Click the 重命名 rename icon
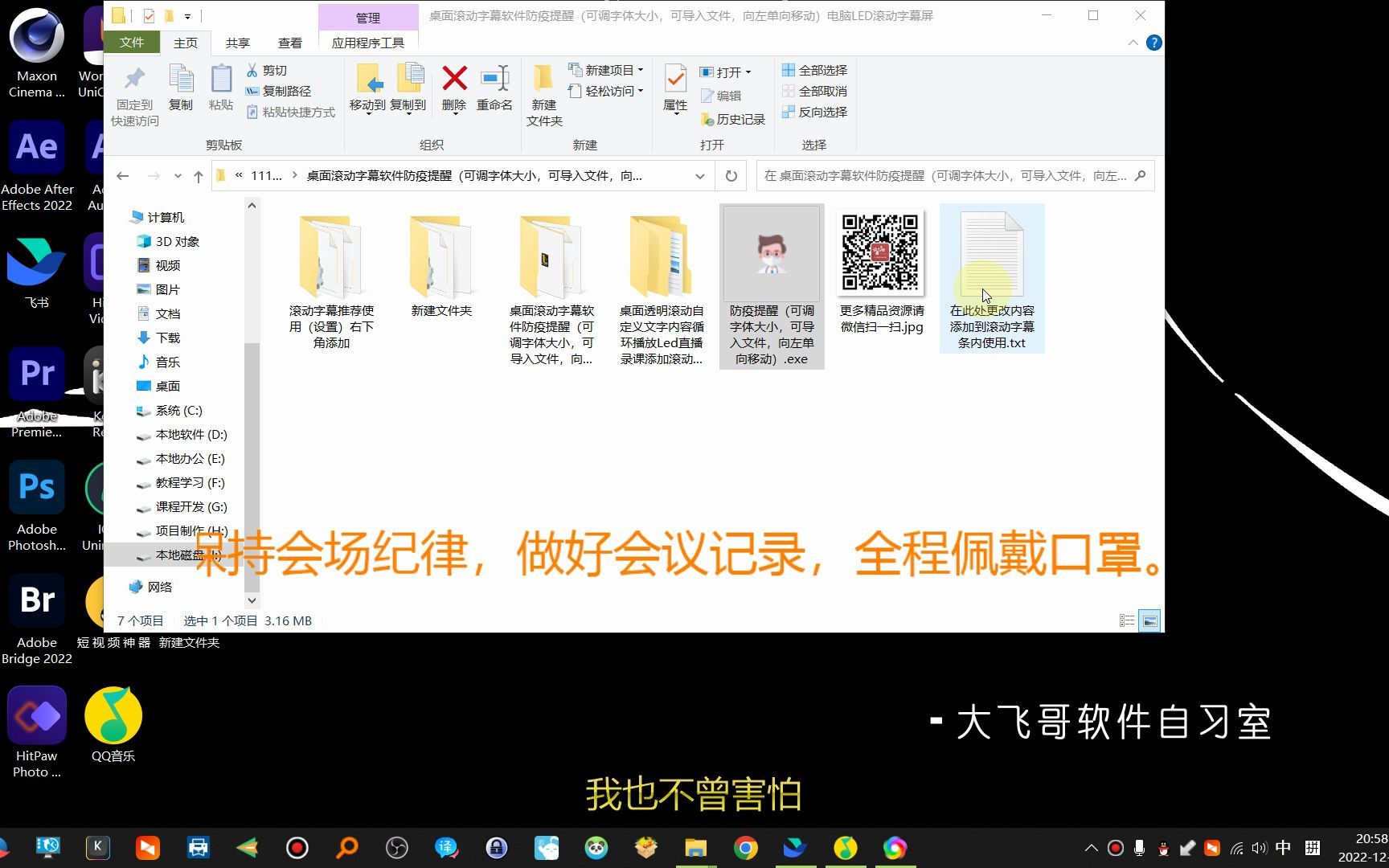The height and width of the screenshot is (868, 1389). click(x=494, y=78)
